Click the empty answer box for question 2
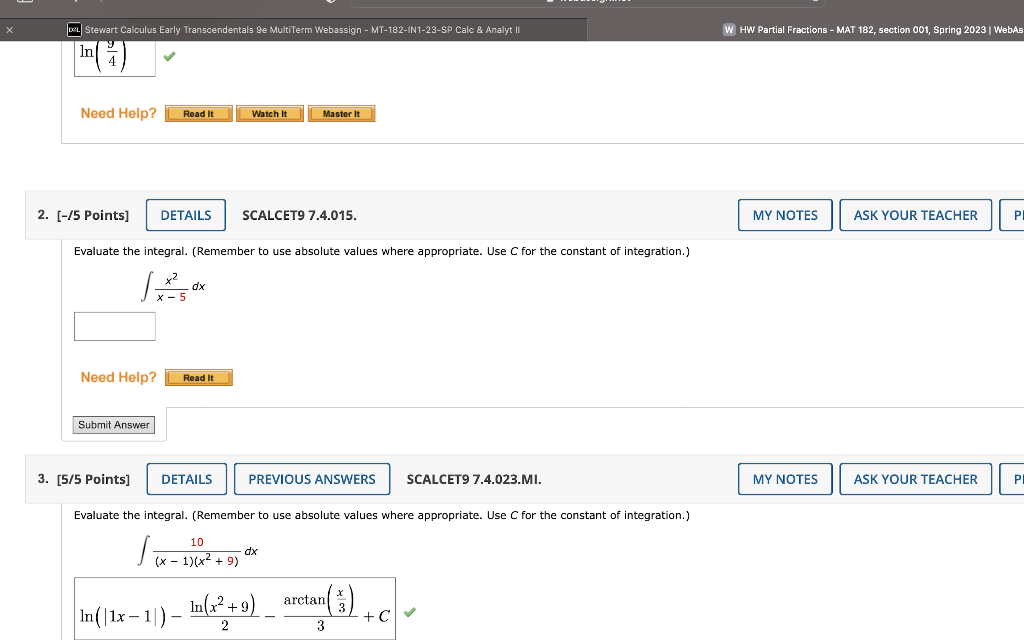 pos(114,325)
